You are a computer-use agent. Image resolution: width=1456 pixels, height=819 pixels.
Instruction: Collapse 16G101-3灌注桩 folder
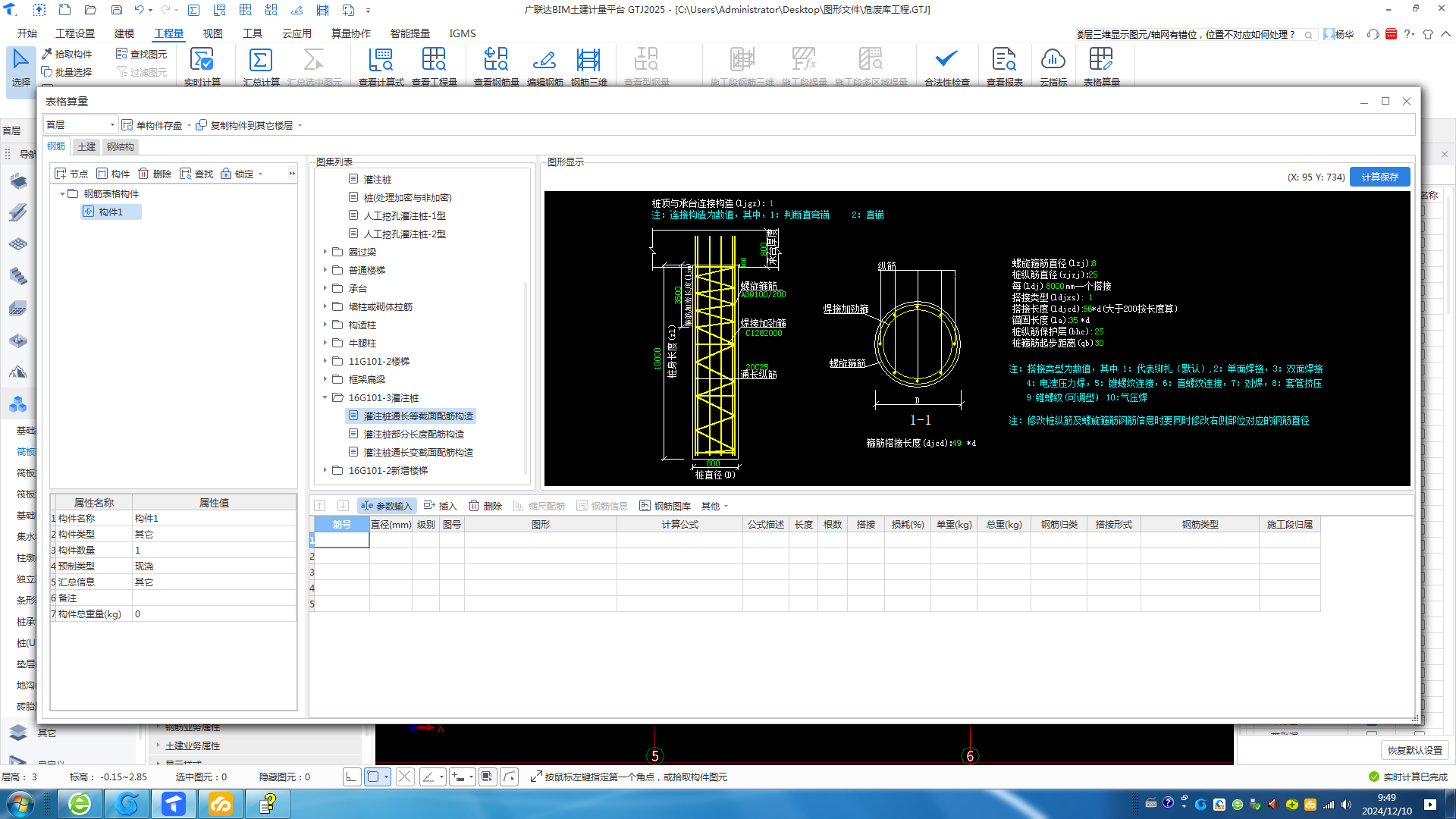[x=325, y=397]
